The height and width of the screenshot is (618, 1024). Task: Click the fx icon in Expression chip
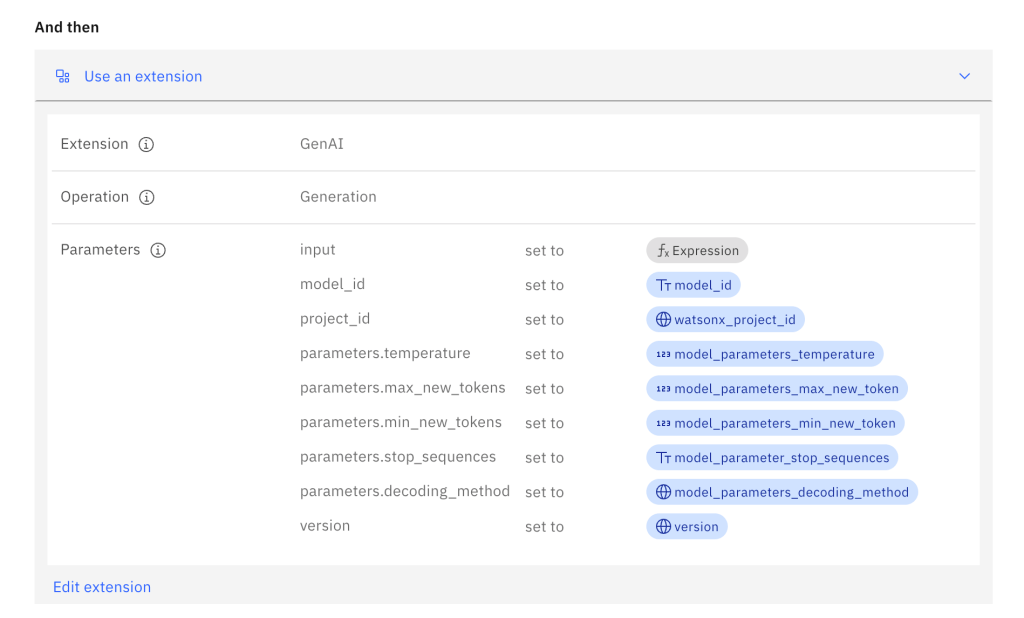(662, 251)
